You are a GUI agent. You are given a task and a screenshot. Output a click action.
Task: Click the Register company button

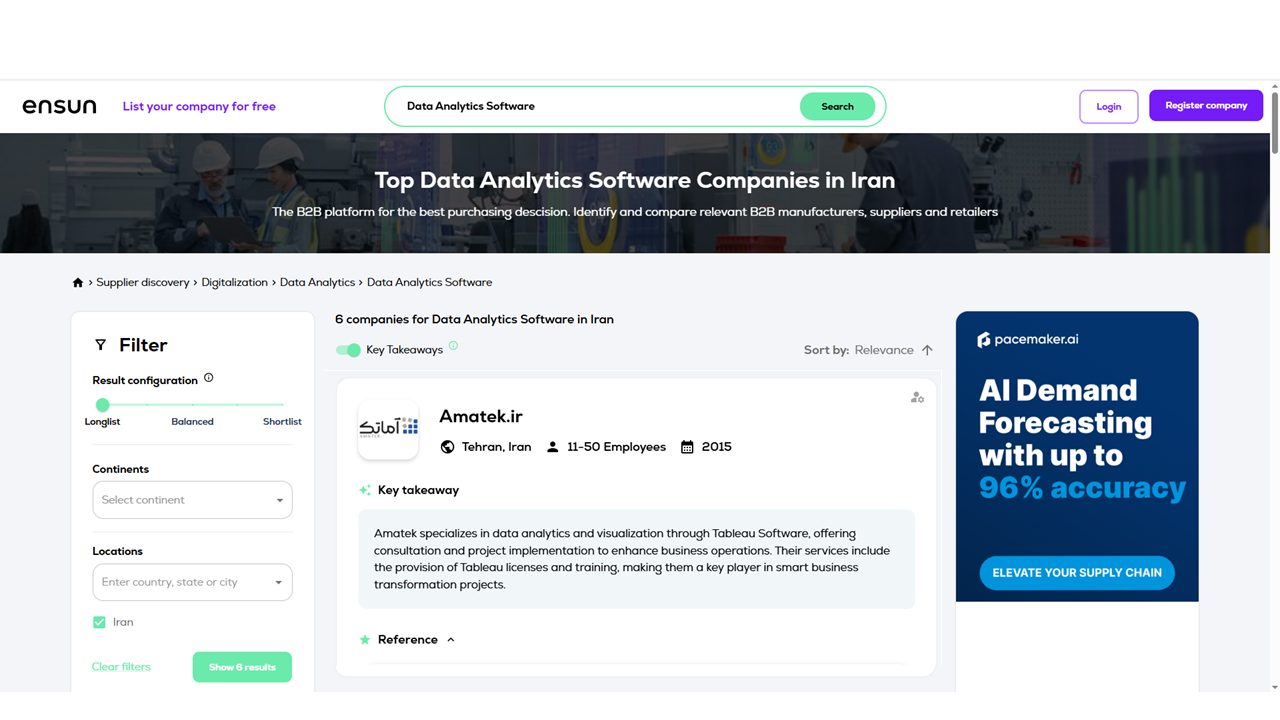[x=1206, y=106]
